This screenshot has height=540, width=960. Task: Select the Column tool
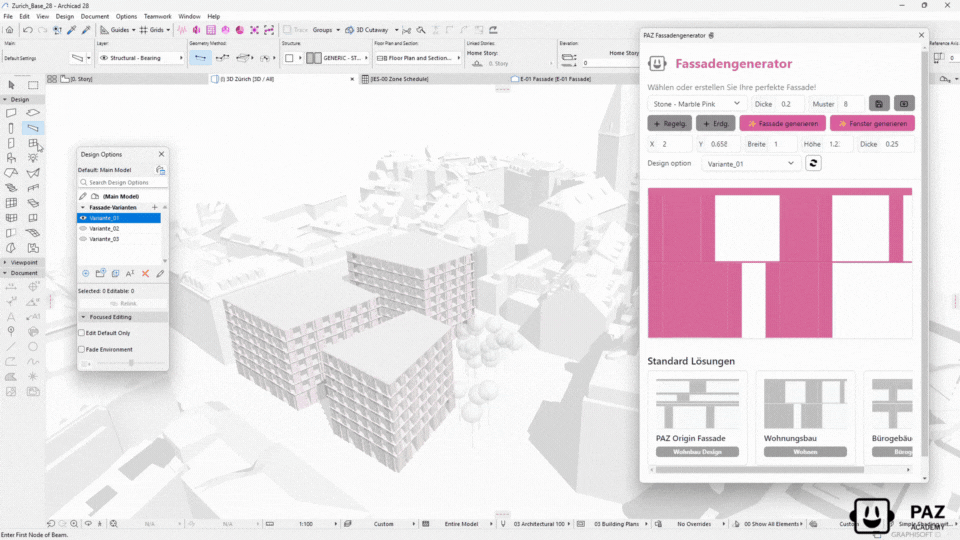(x=11, y=128)
